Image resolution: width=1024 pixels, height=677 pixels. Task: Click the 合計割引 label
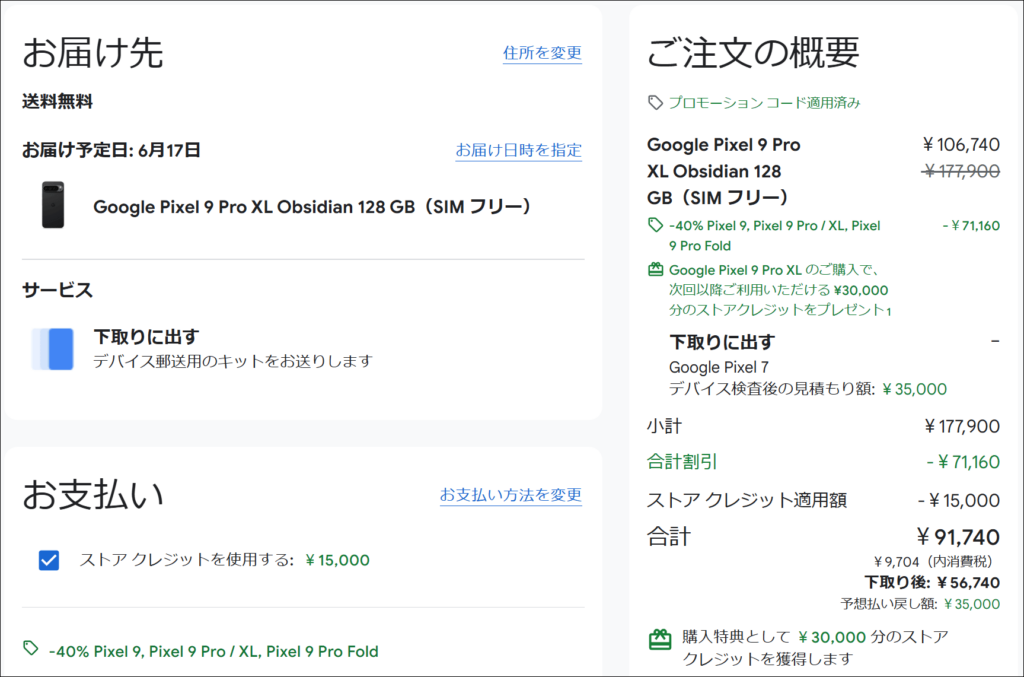(682, 462)
